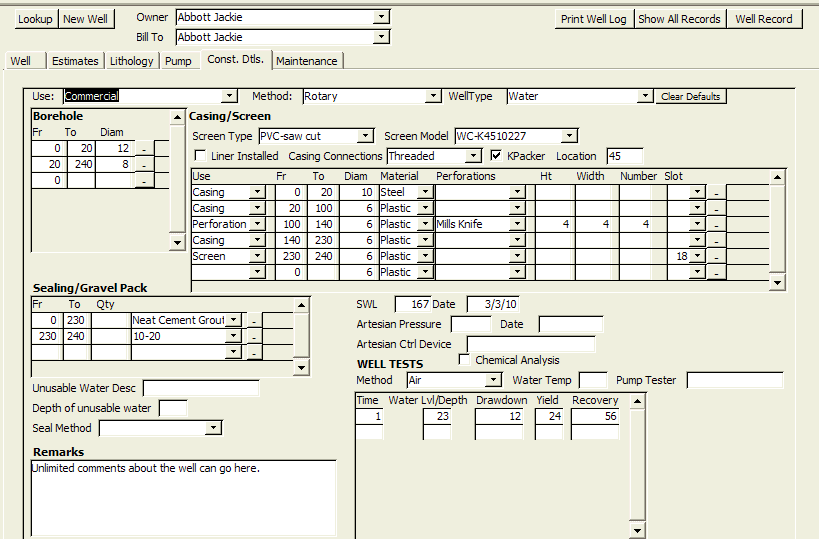The width and height of the screenshot is (819, 539).
Task: Click the SWL value field
Action: 413,304
